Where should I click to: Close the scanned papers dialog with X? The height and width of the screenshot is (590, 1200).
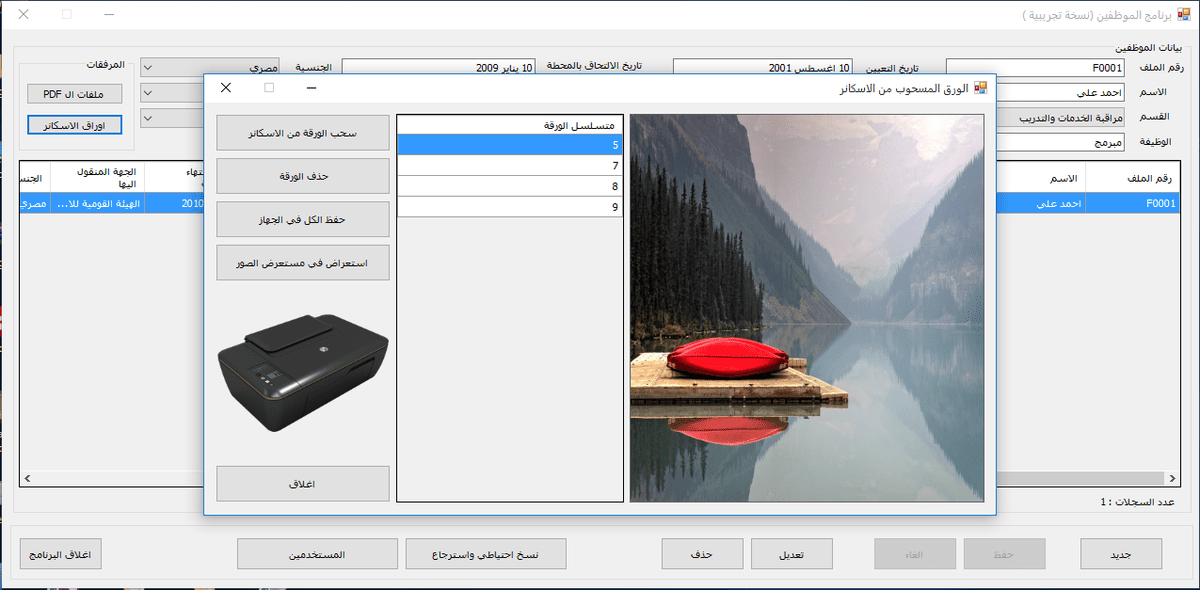tap(226, 88)
